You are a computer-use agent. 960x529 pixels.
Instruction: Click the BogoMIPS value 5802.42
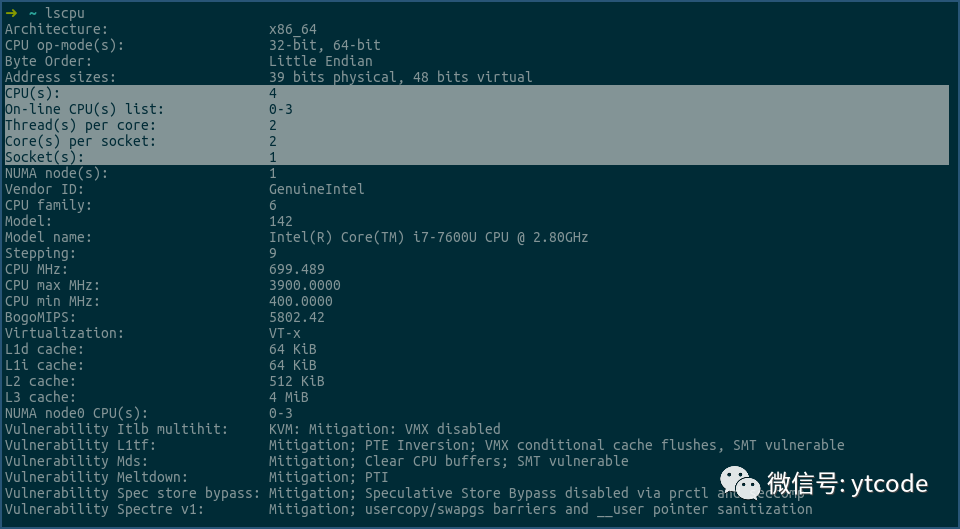(x=296, y=317)
